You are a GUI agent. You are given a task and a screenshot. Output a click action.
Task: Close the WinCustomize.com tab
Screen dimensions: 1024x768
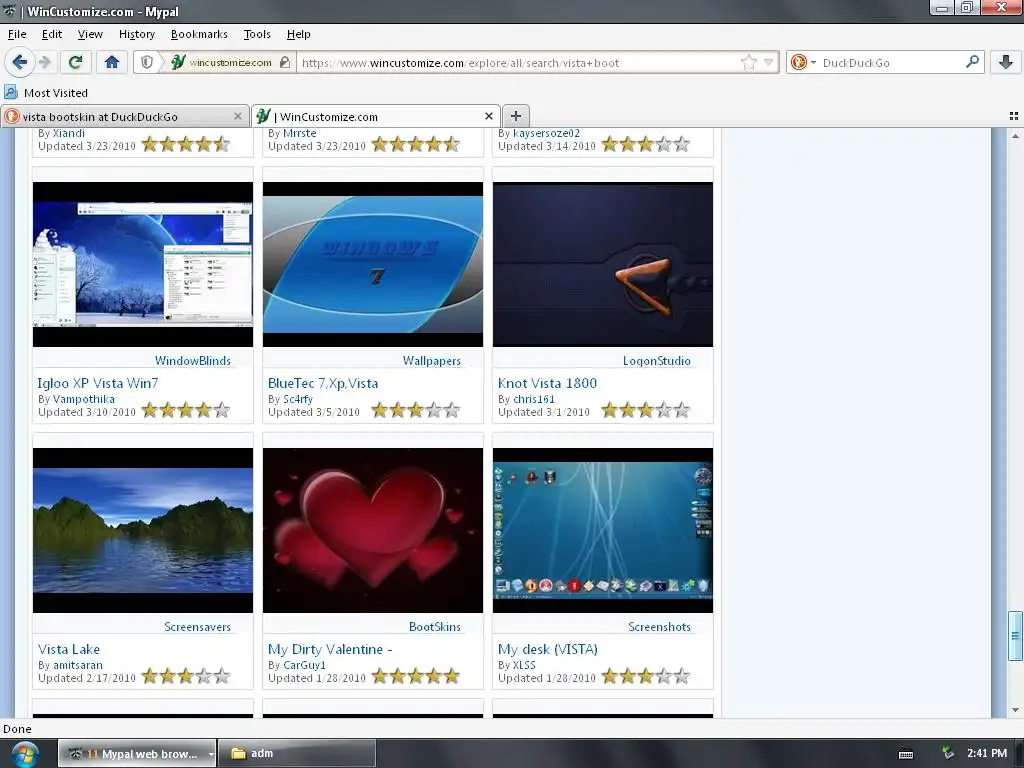(488, 116)
